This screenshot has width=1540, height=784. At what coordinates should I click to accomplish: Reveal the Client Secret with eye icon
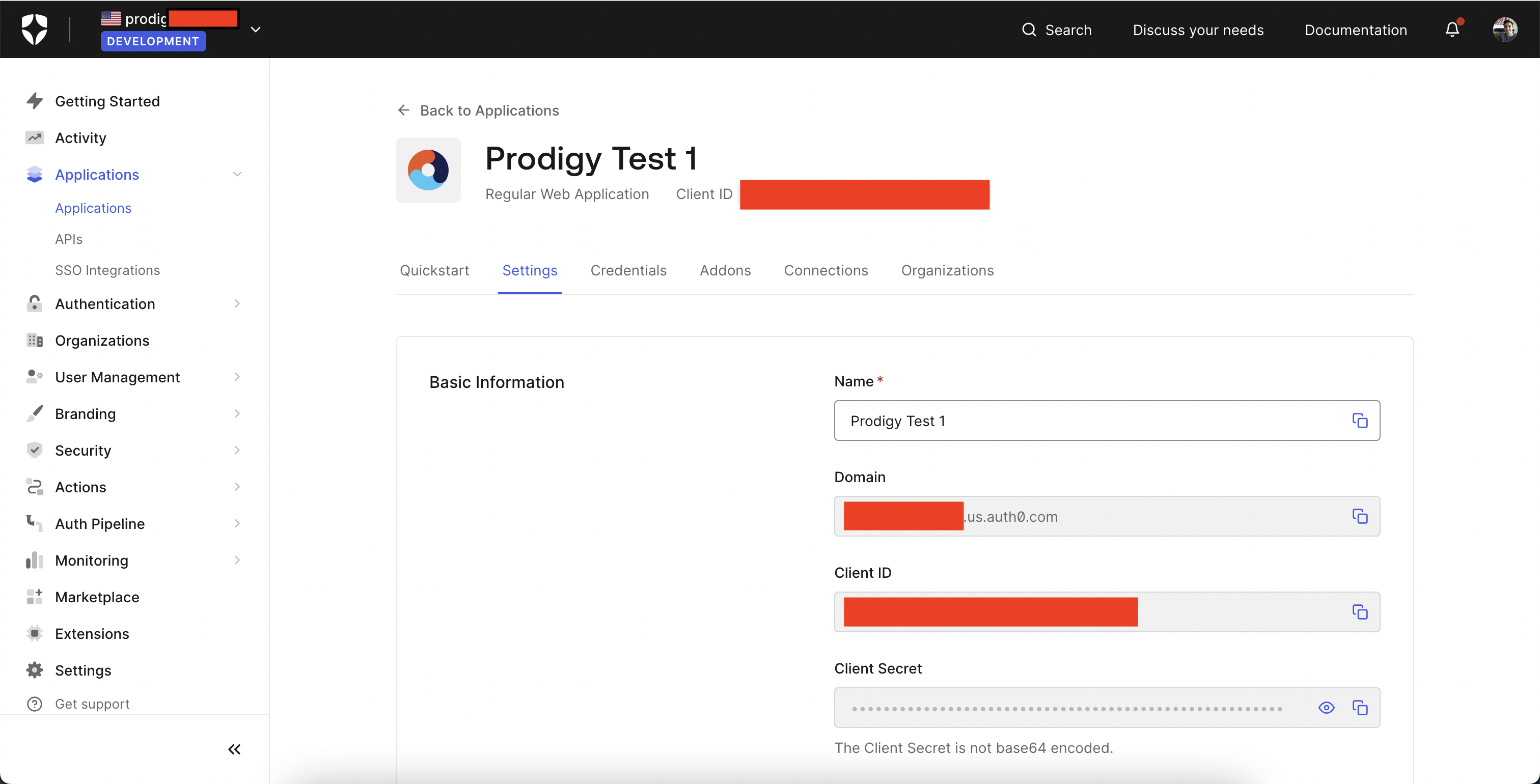(x=1326, y=708)
